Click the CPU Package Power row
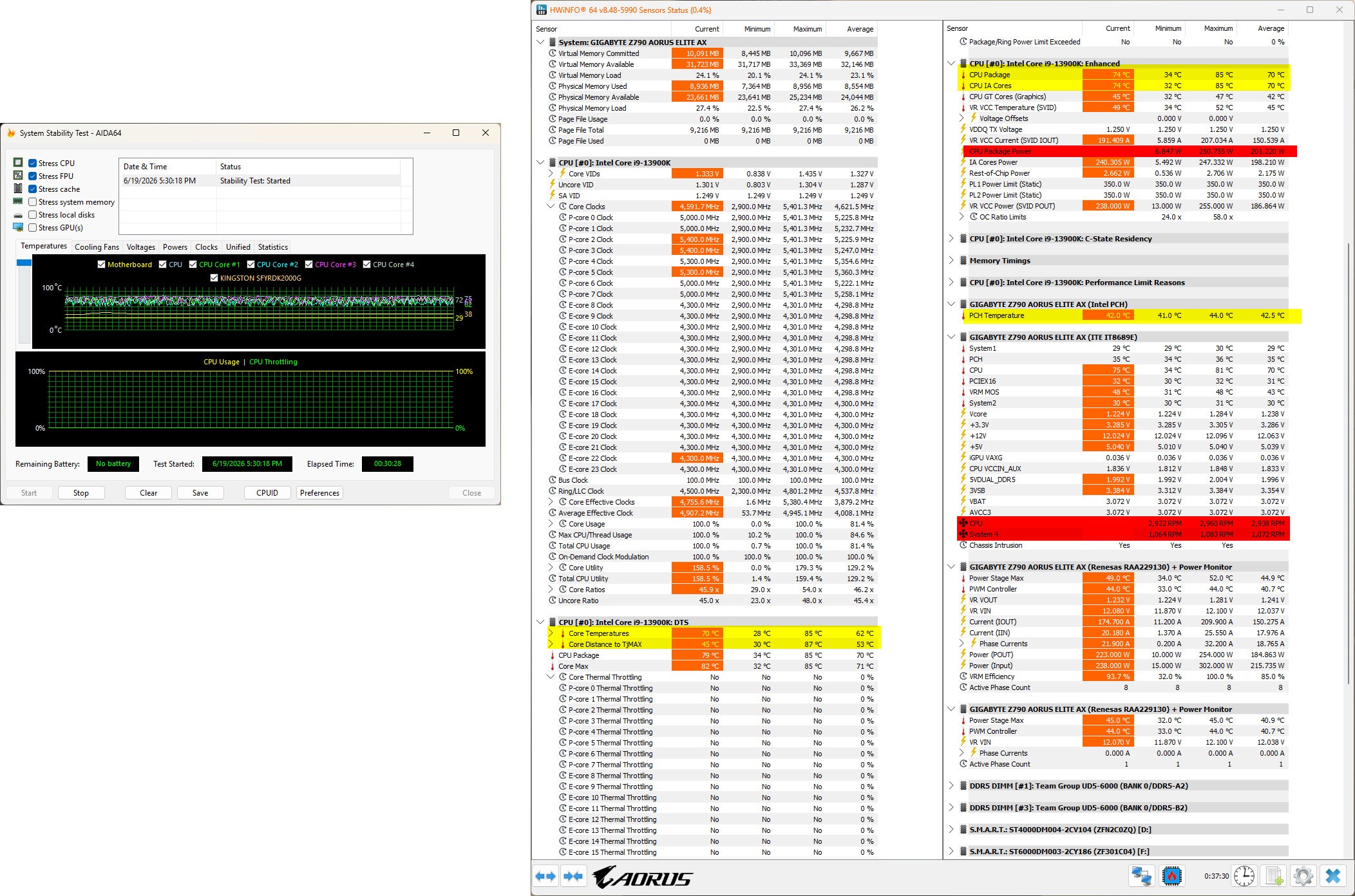This screenshot has width=1355, height=896. [1127, 151]
